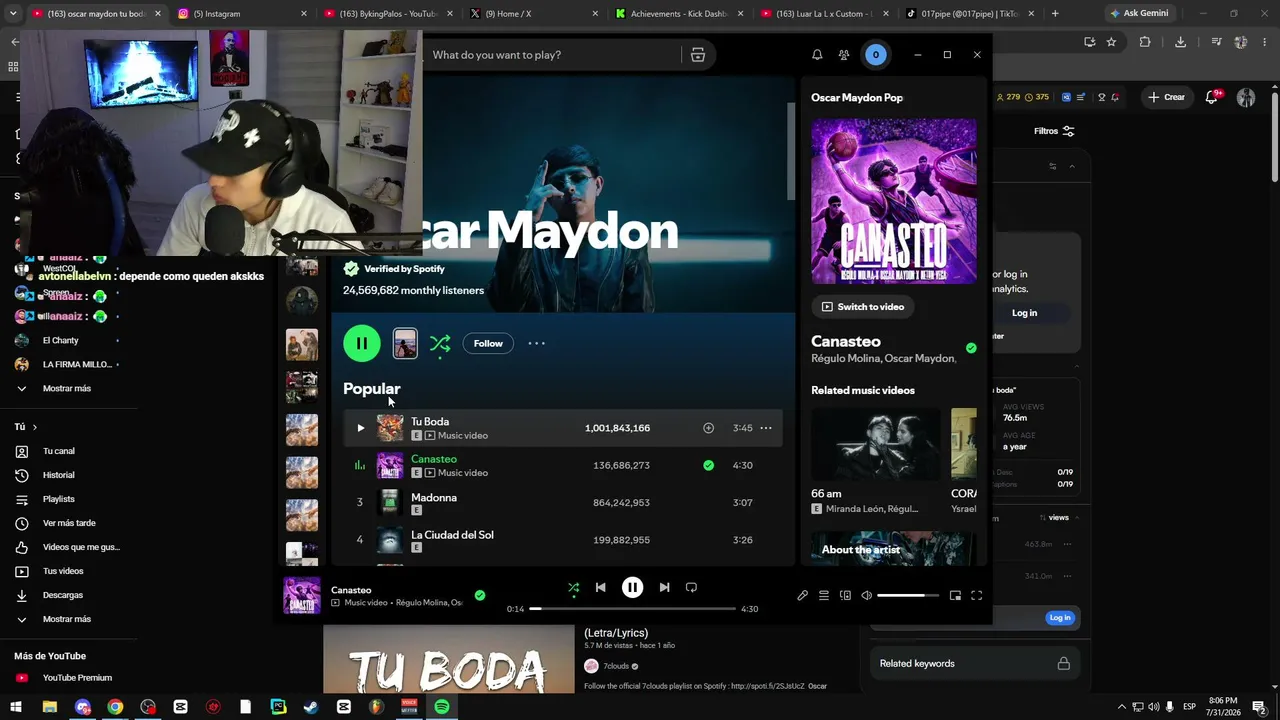Screen dimensions: 1280x720
Task: Toggle the saved checkmark in the bottom player bar
Action: [480, 595]
